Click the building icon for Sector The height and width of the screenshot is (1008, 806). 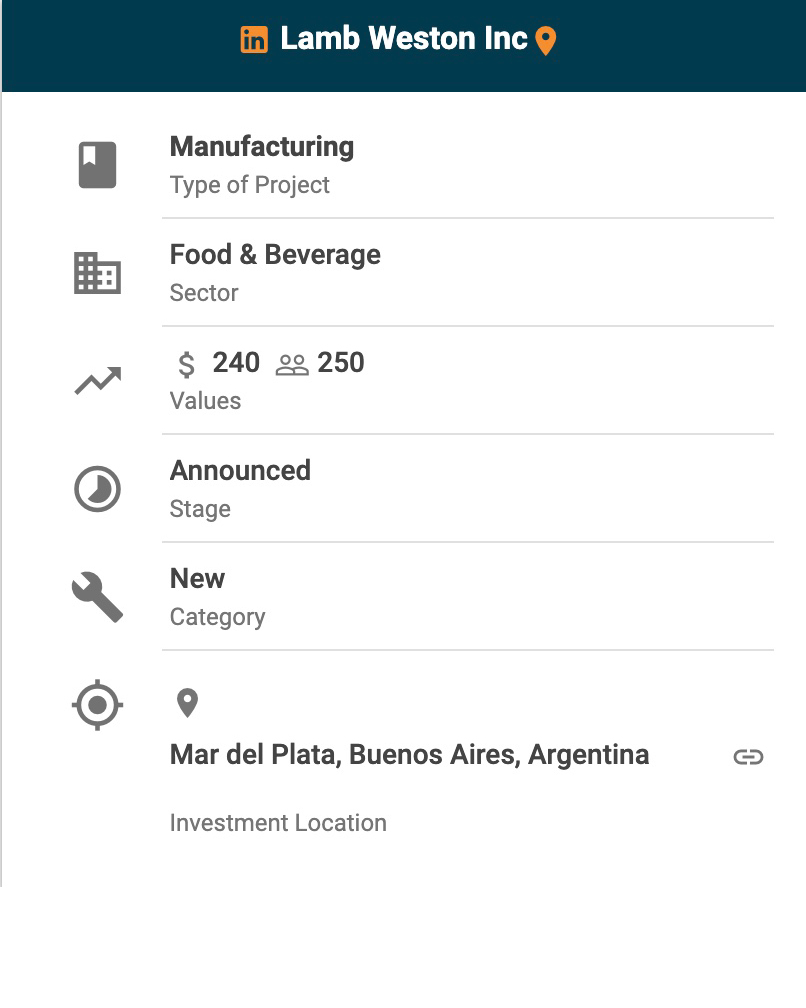pyautogui.click(x=98, y=273)
